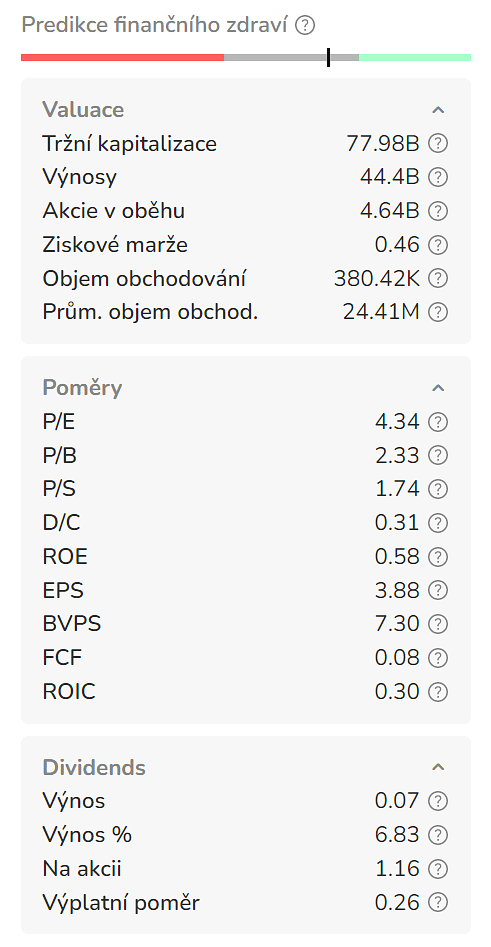Image resolution: width=491 pixels, height=947 pixels.
Task: Click help icon beside Výplatní poměr
Action: (x=438, y=902)
